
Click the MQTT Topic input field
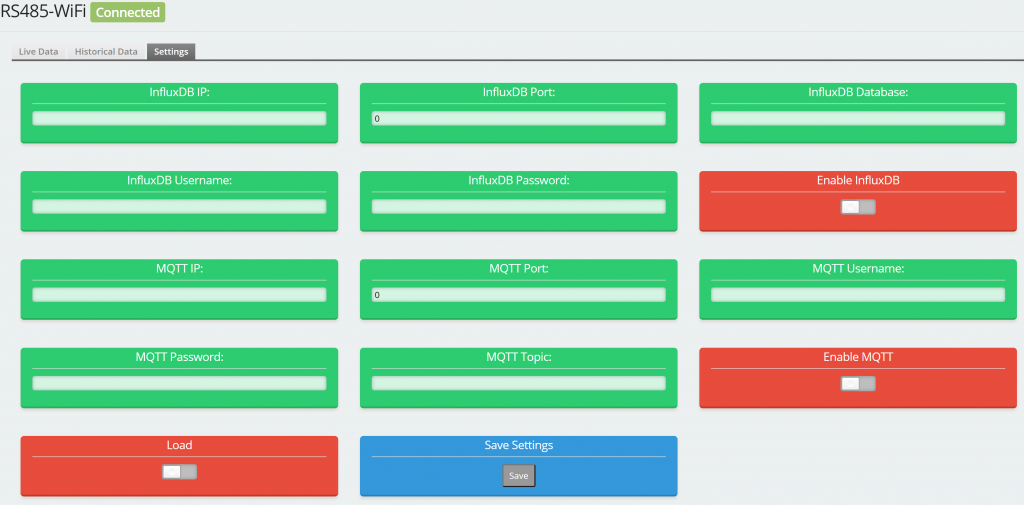pos(518,383)
